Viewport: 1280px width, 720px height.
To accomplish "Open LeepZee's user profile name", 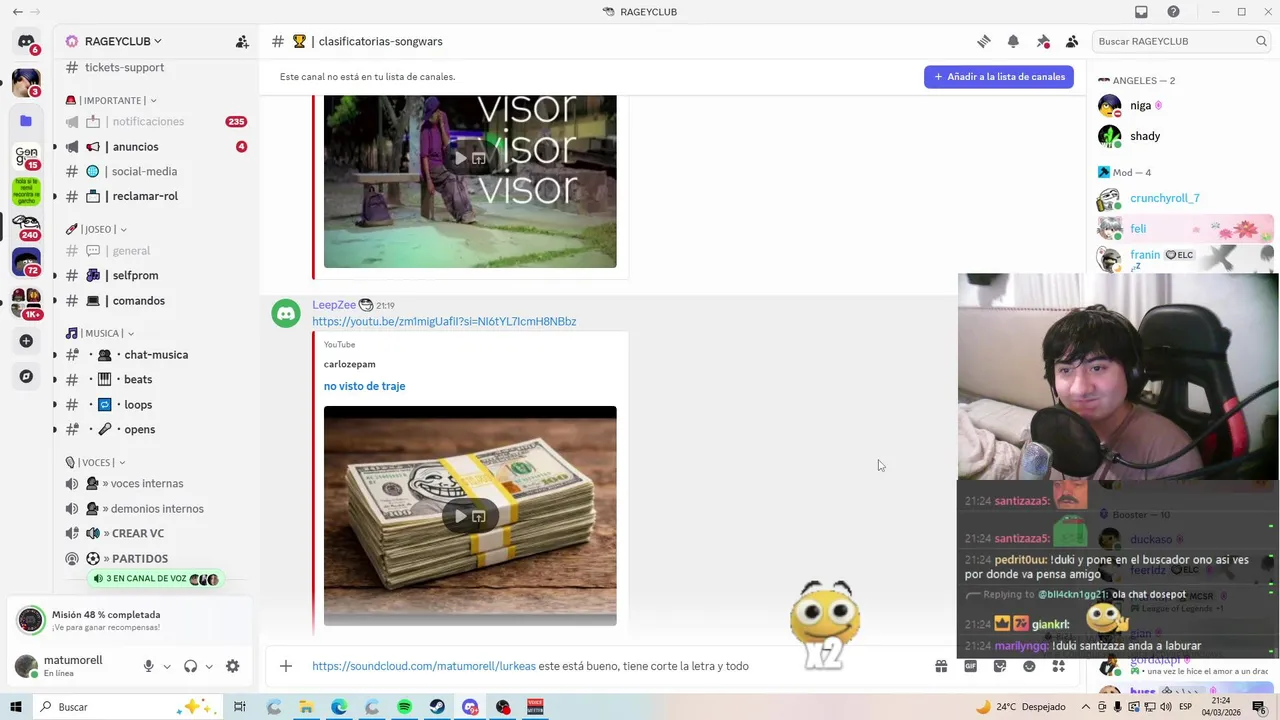I will pyautogui.click(x=334, y=305).
